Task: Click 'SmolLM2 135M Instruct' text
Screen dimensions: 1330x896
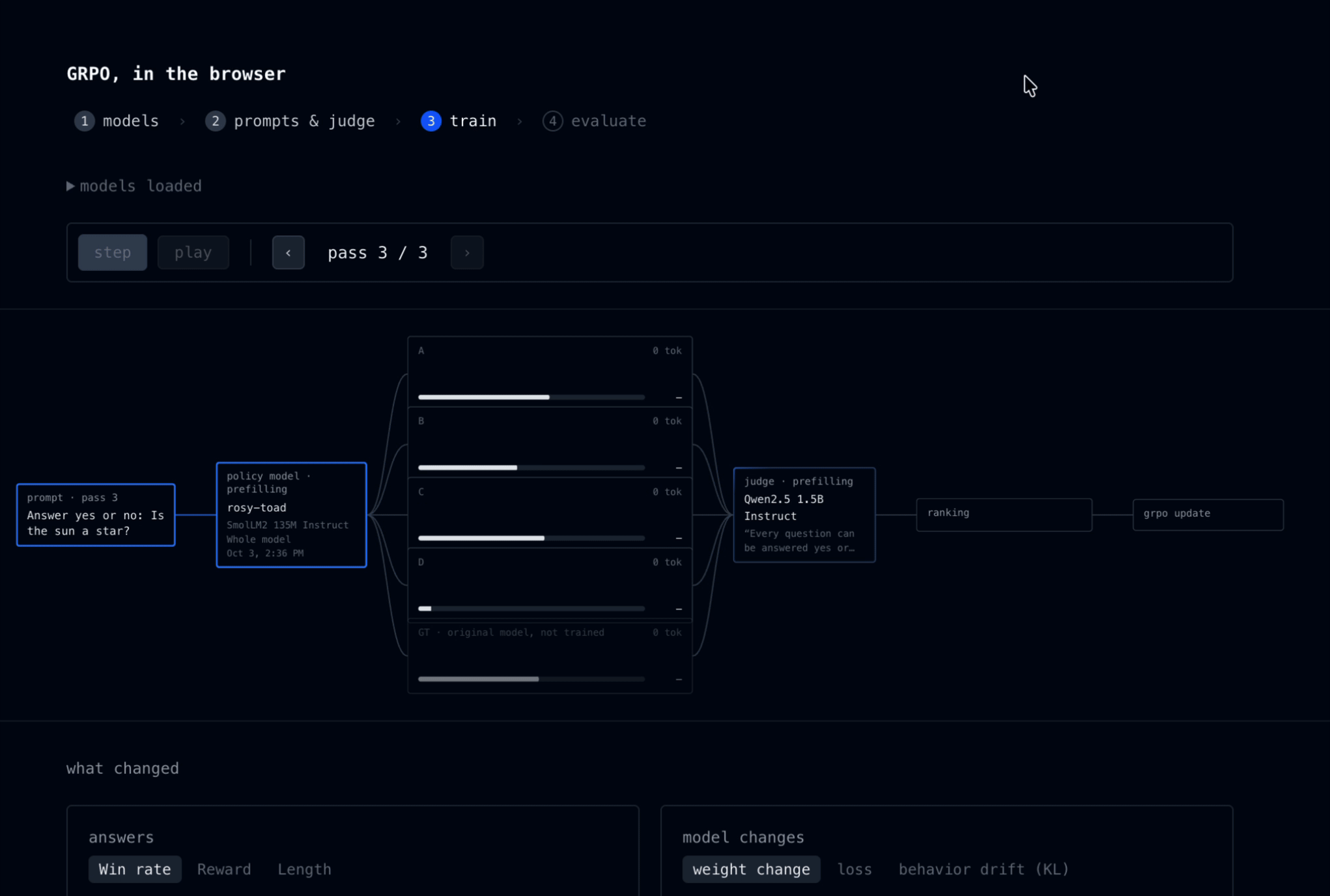Action: tap(287, 525)
